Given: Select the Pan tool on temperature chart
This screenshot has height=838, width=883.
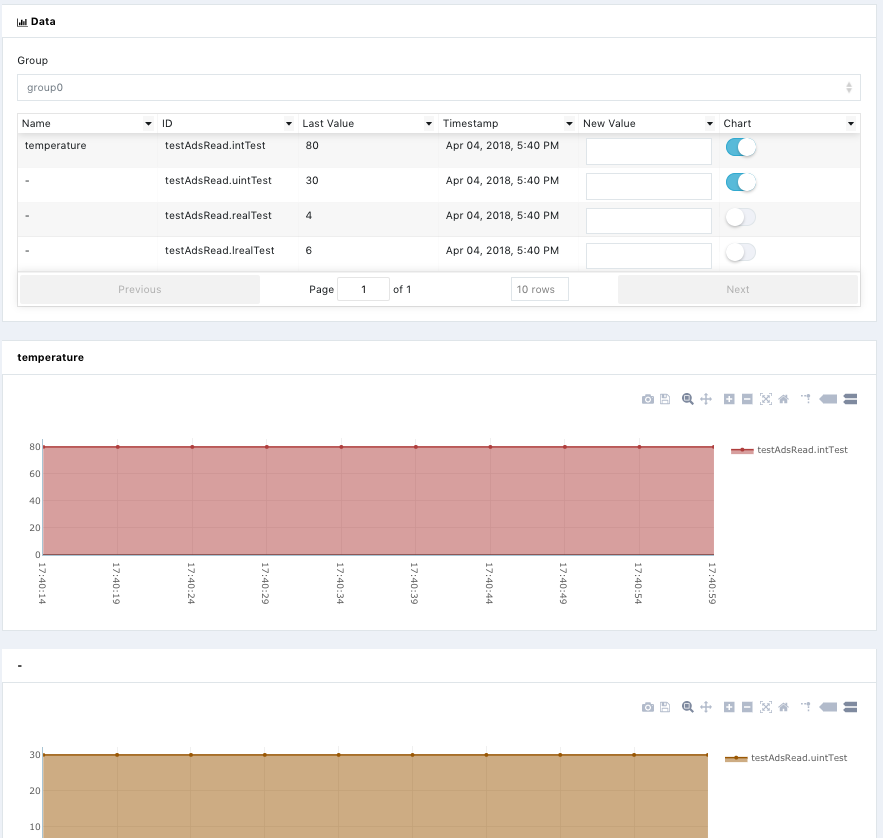Looking at the screenshot, I should [706, 399].
